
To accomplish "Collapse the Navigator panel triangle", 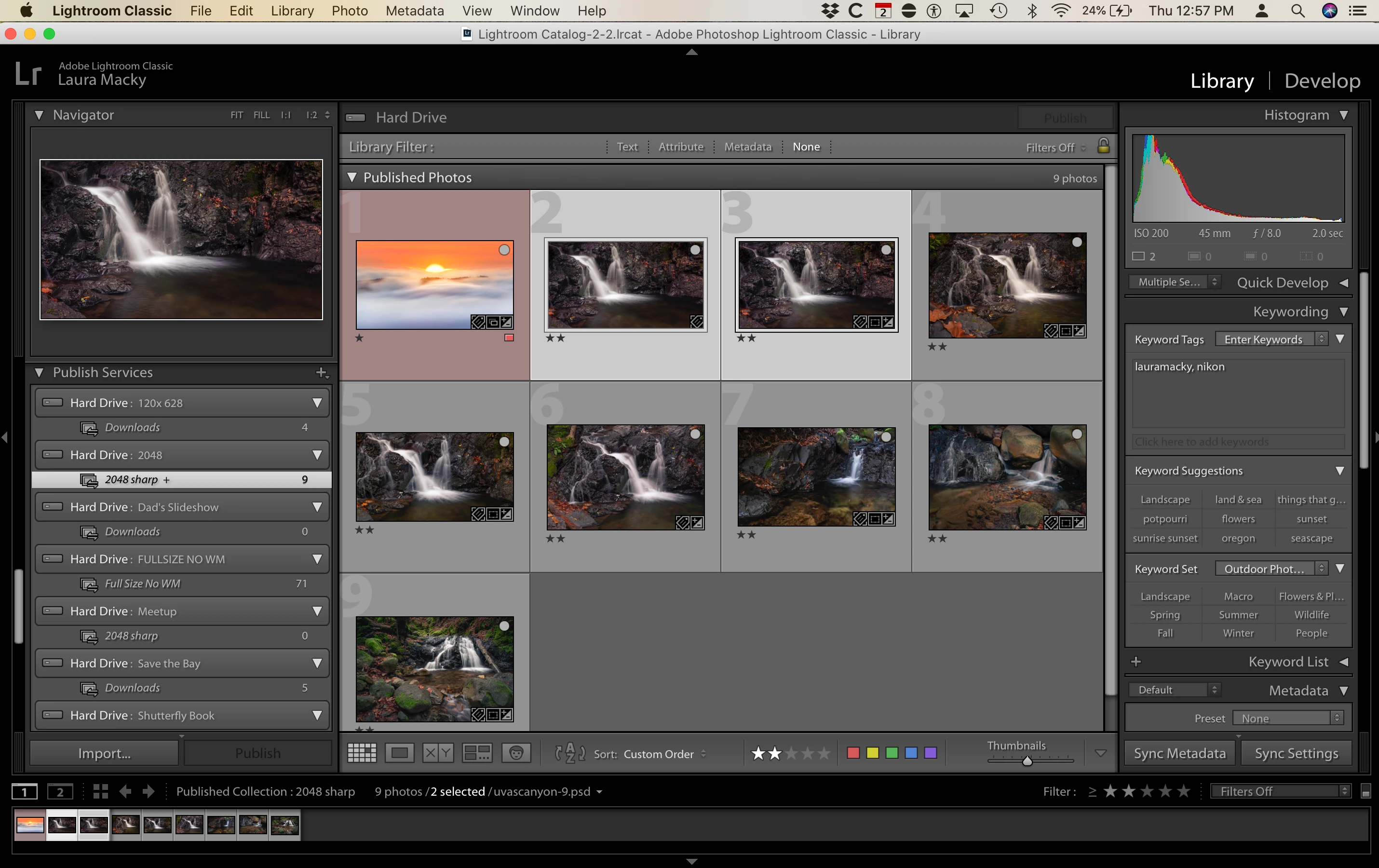I will [x=39, y=115].
